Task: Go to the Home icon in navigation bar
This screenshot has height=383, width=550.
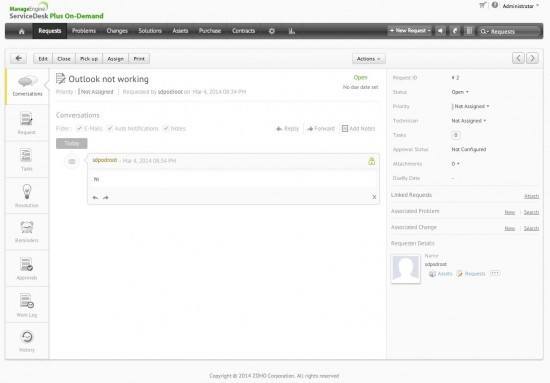Action: pos(21,31)
